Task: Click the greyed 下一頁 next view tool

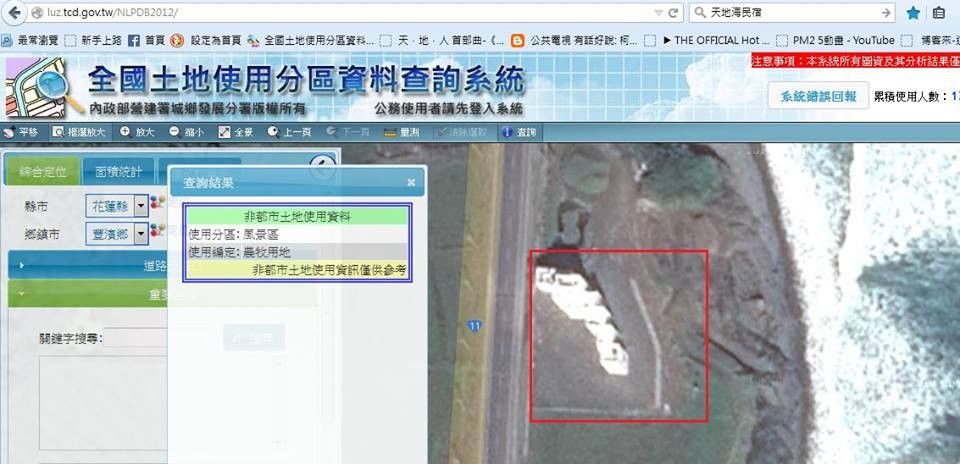Action: coord(348,132)
